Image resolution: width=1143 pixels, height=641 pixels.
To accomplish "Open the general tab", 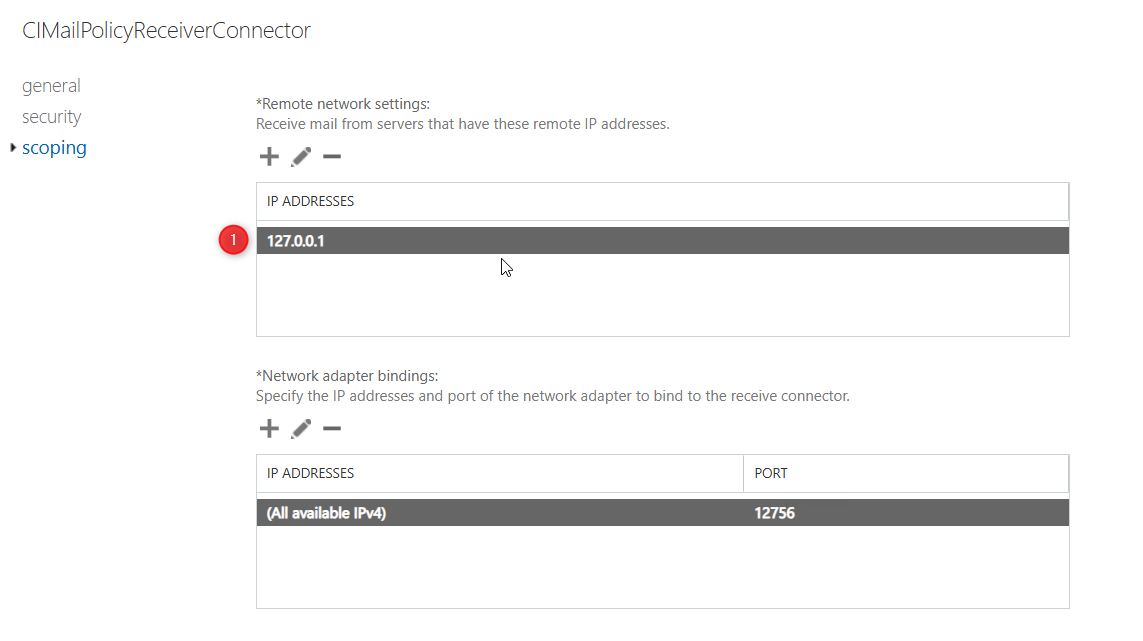I will point(51,86).
